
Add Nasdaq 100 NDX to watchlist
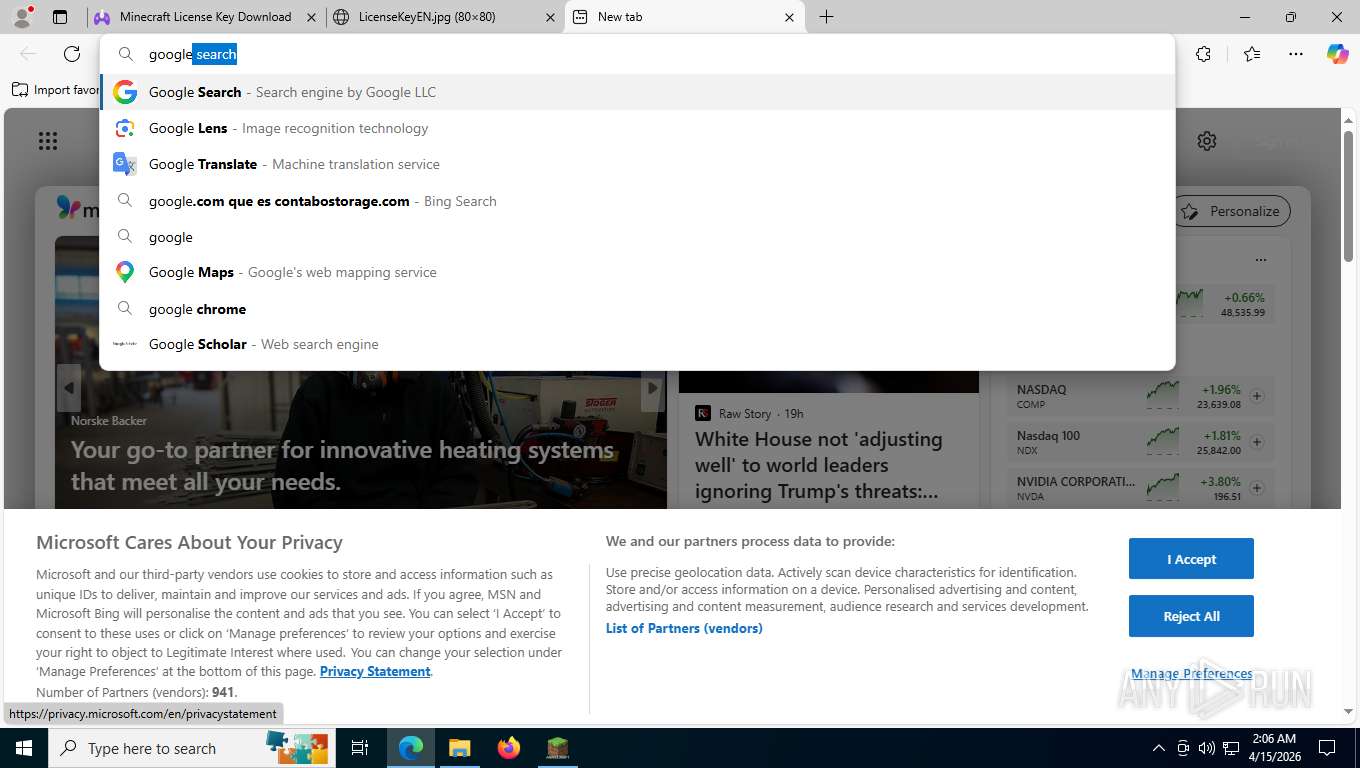pos(1257,442)
